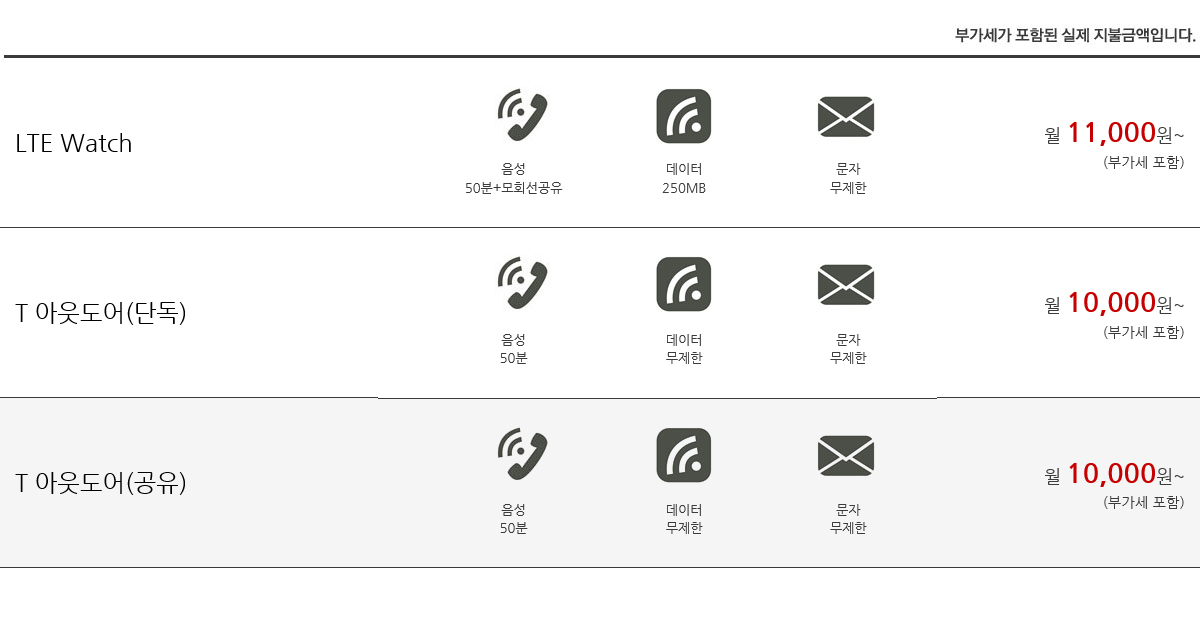Open the LTE Watch plan name
The width and height of the screenshot is (1200, 631).
[x=74, y=143]
